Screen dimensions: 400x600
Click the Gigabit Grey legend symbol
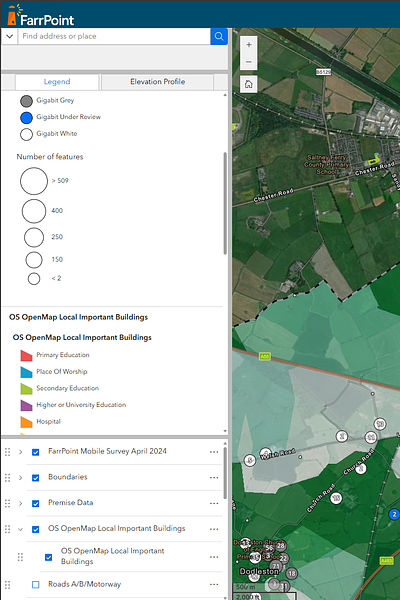click(26, 101)
